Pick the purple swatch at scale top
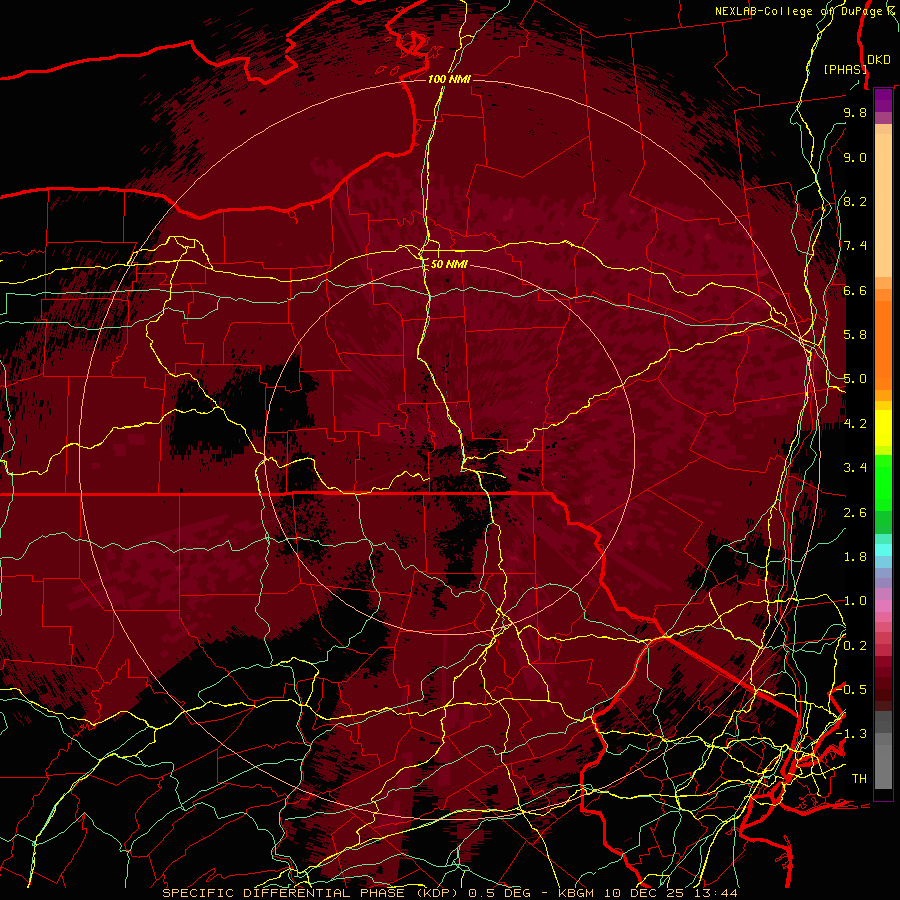This screenshot has height=900, width=900. (x=883, y=100)
